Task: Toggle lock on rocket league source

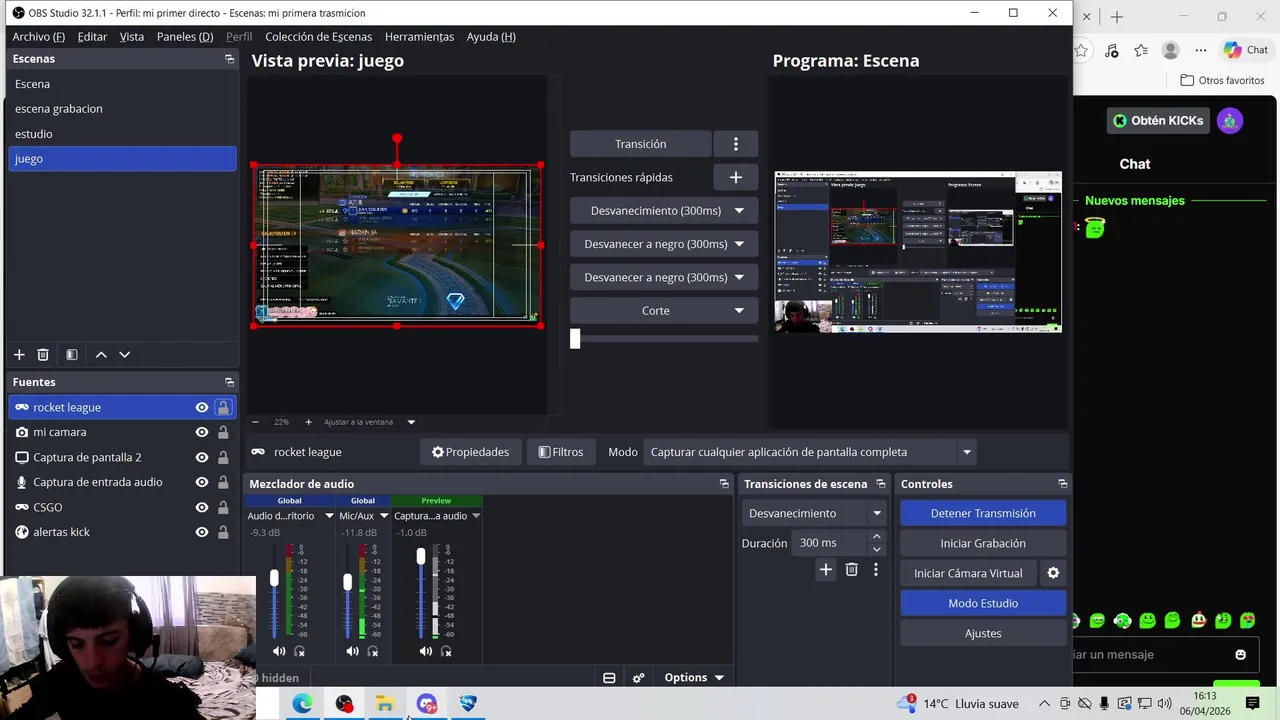Action: click(223, 407)
